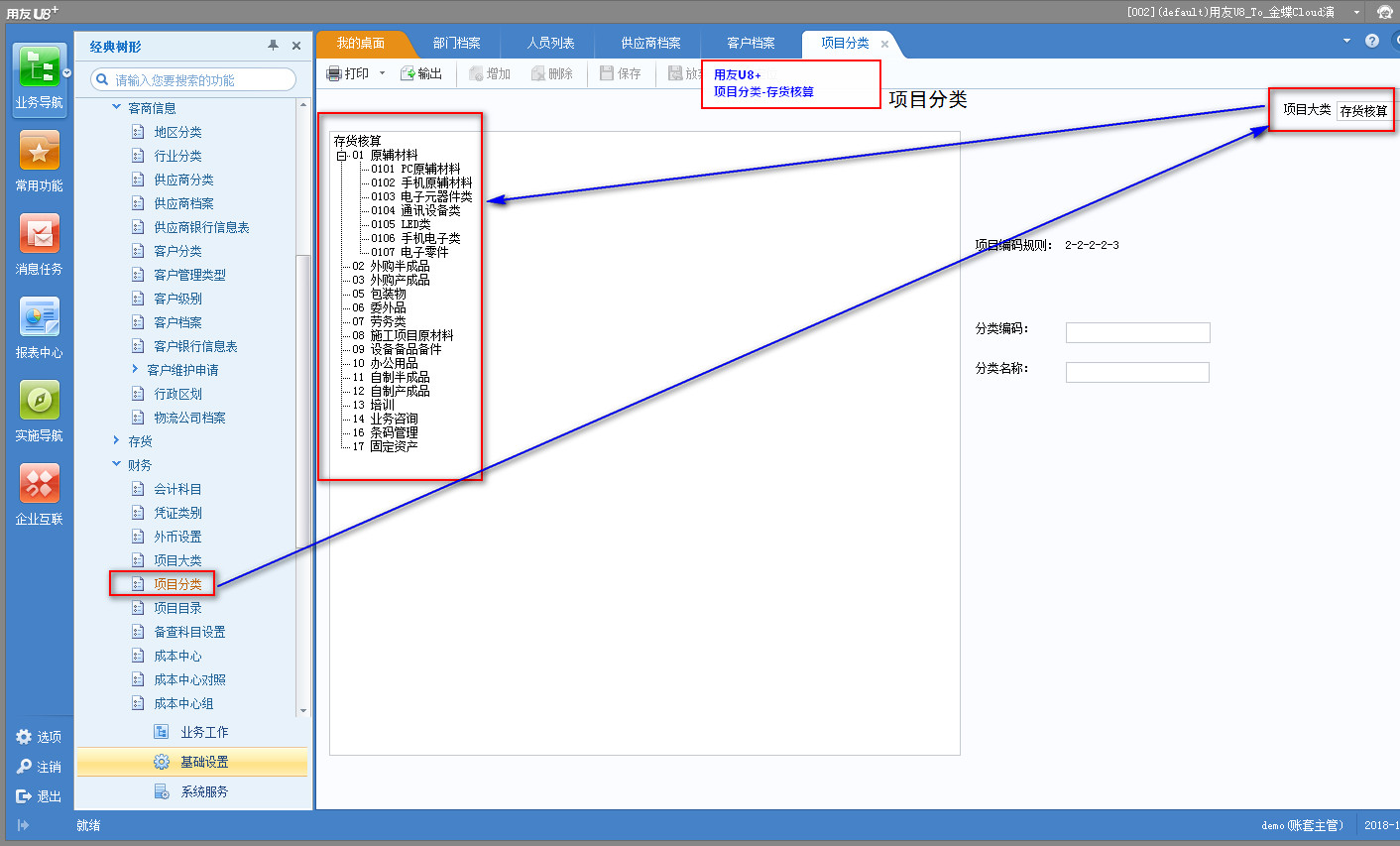Switch to the 我的桌面 tab
1400x846 pixels.
pyautogui.click(x=360, y=44)
